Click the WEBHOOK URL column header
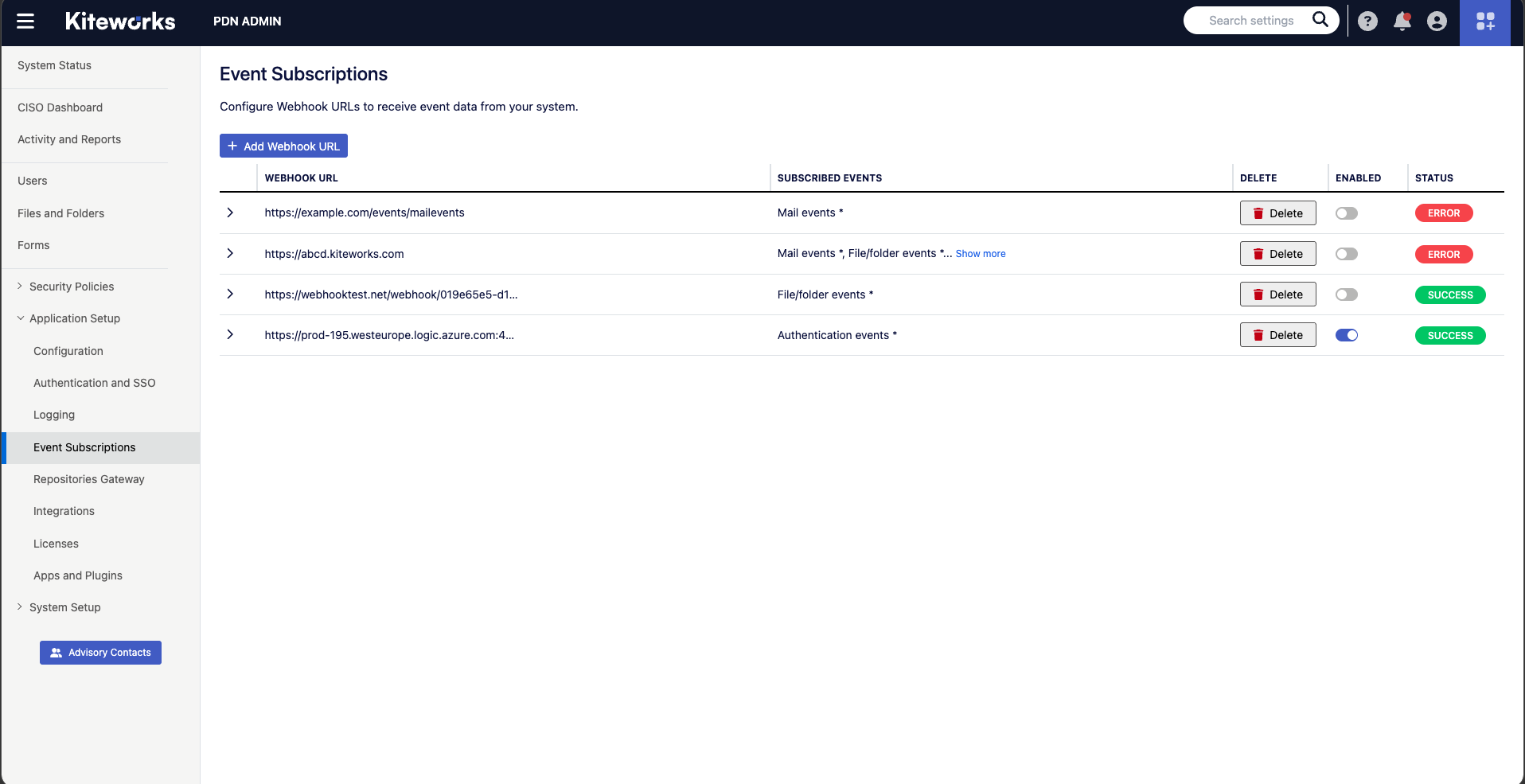The height and width of the screenshot is (784, 1525). tap(301, 178)
